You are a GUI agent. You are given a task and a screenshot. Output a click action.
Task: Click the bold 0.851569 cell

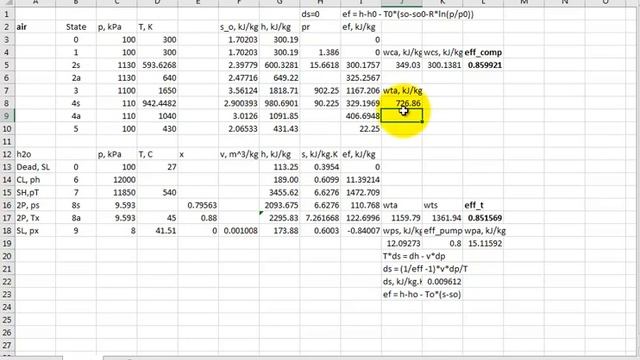pos(484,218)
